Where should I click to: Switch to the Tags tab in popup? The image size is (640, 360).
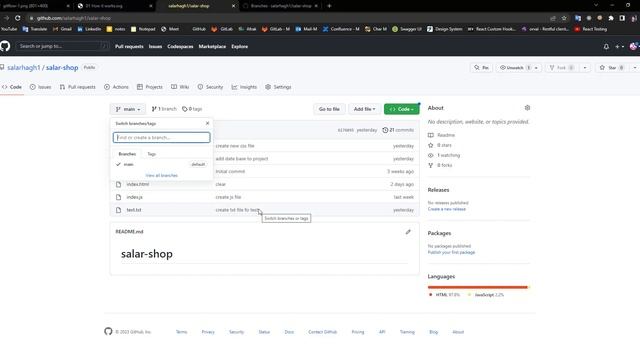coord(151,154)
